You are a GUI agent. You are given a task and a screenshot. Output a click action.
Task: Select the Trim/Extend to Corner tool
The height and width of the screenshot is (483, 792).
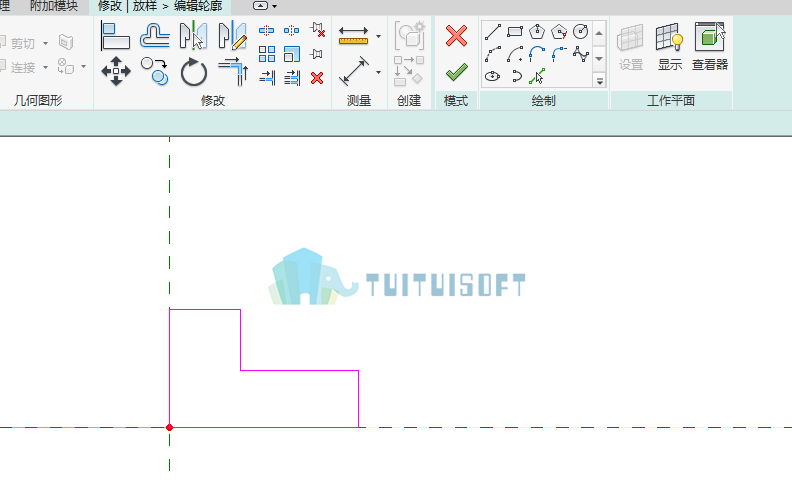point(233,71)
